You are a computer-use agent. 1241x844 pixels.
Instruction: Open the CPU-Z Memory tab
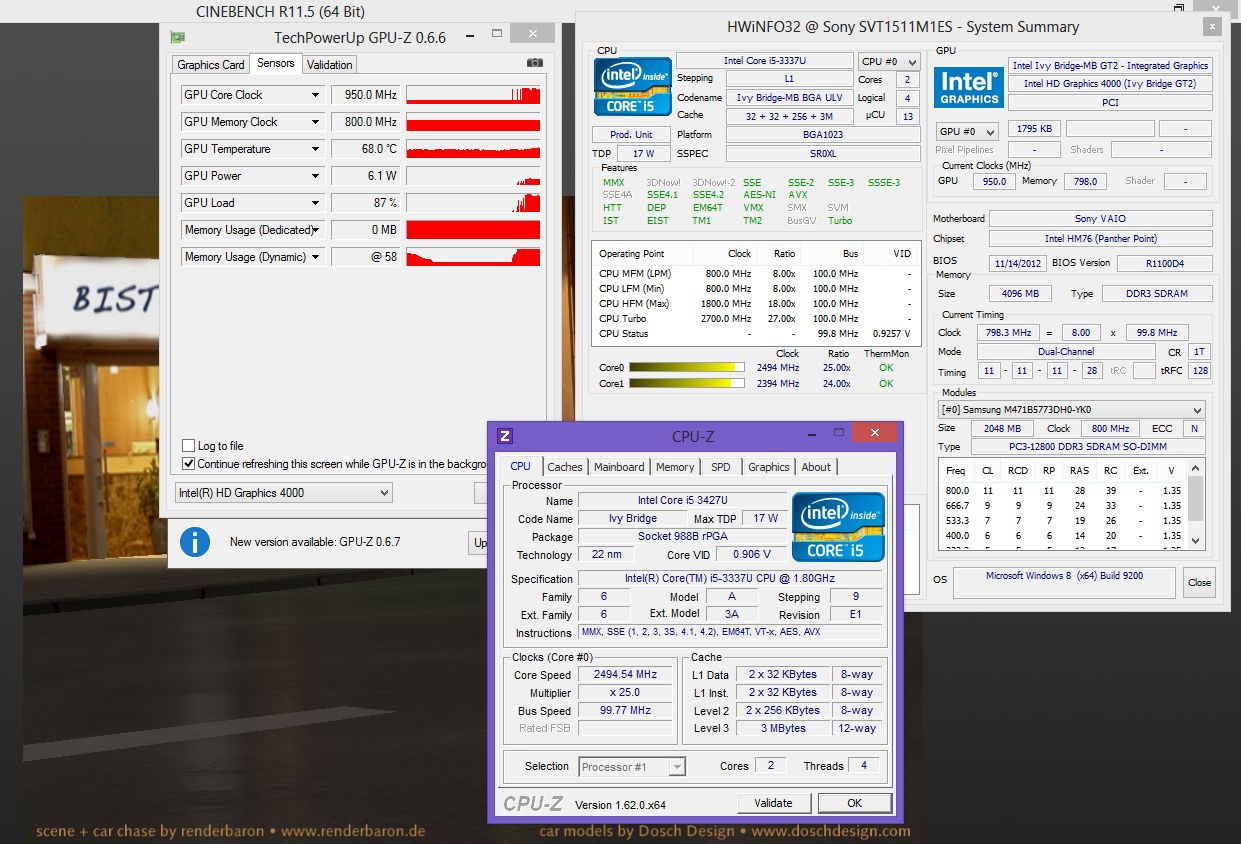pos(675,467)
